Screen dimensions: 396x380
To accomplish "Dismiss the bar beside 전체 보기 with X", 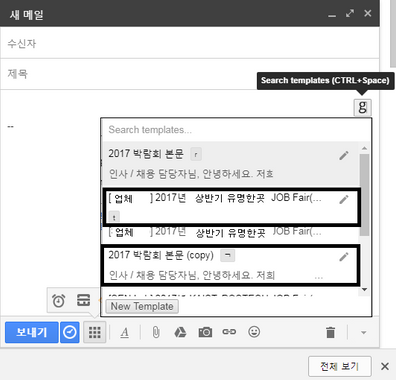I will [x=385, y=366].
